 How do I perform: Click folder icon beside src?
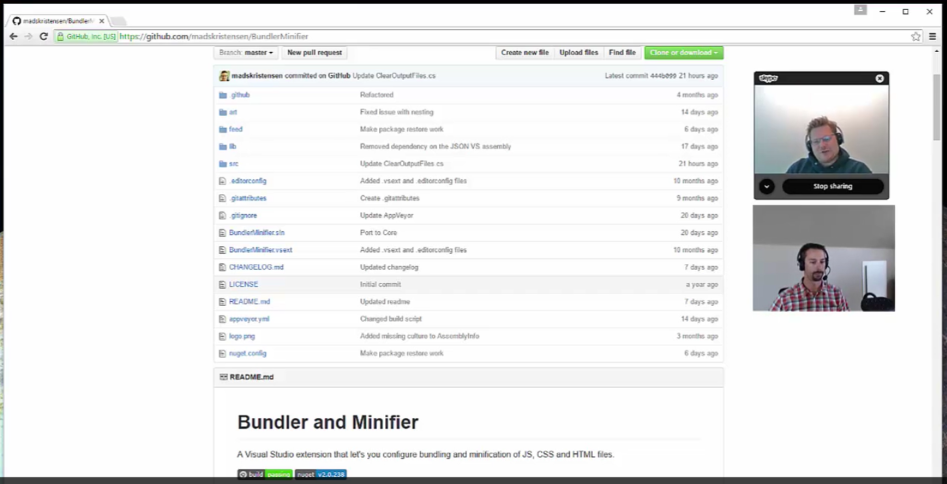point(223,164)
